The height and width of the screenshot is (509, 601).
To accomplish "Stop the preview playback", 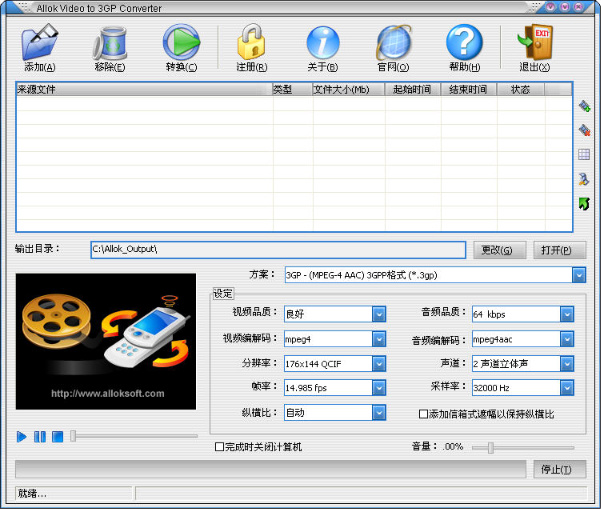I will coord(57,437).
